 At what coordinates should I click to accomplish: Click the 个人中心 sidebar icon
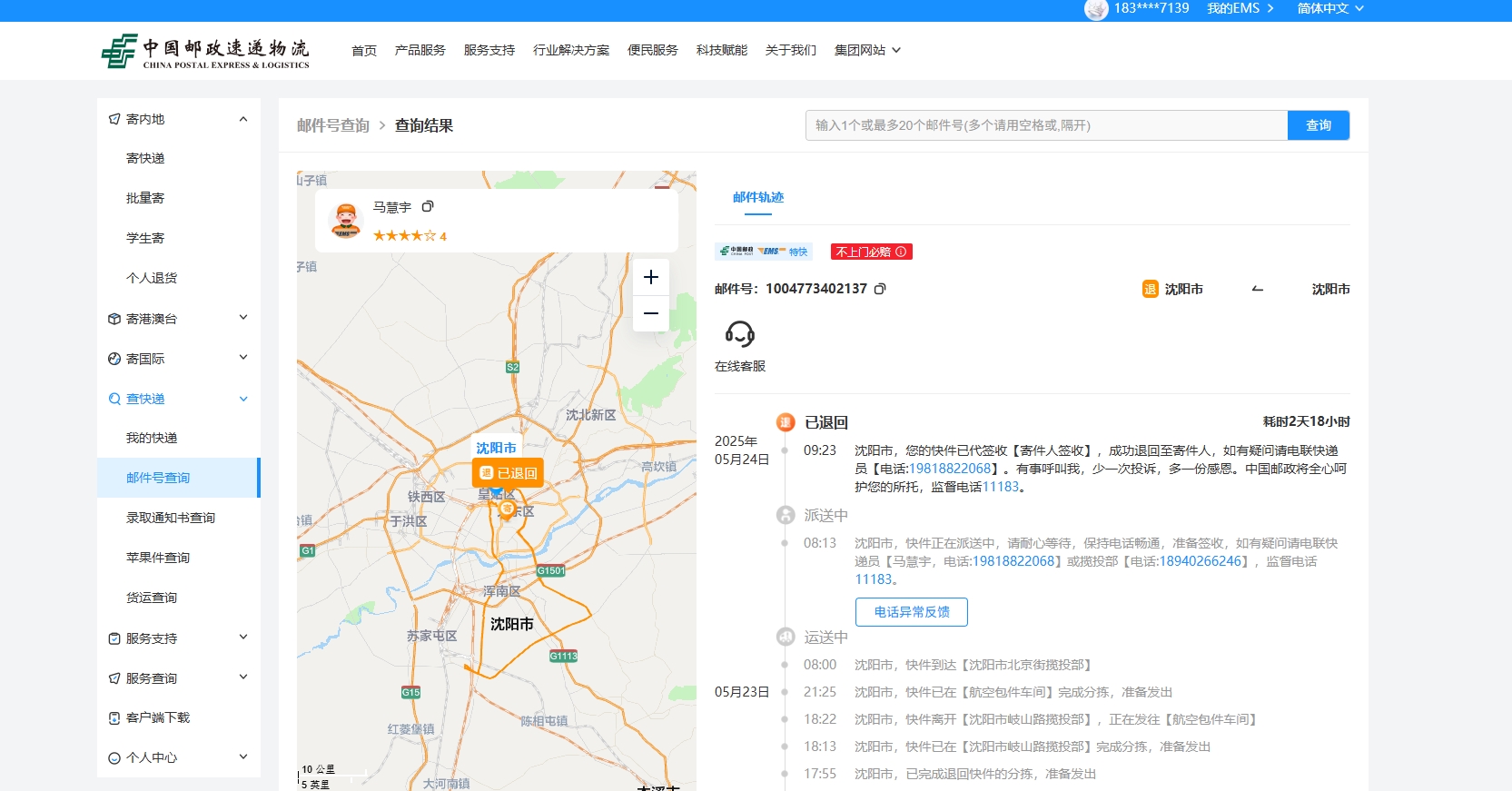click(x=114, y=757)
